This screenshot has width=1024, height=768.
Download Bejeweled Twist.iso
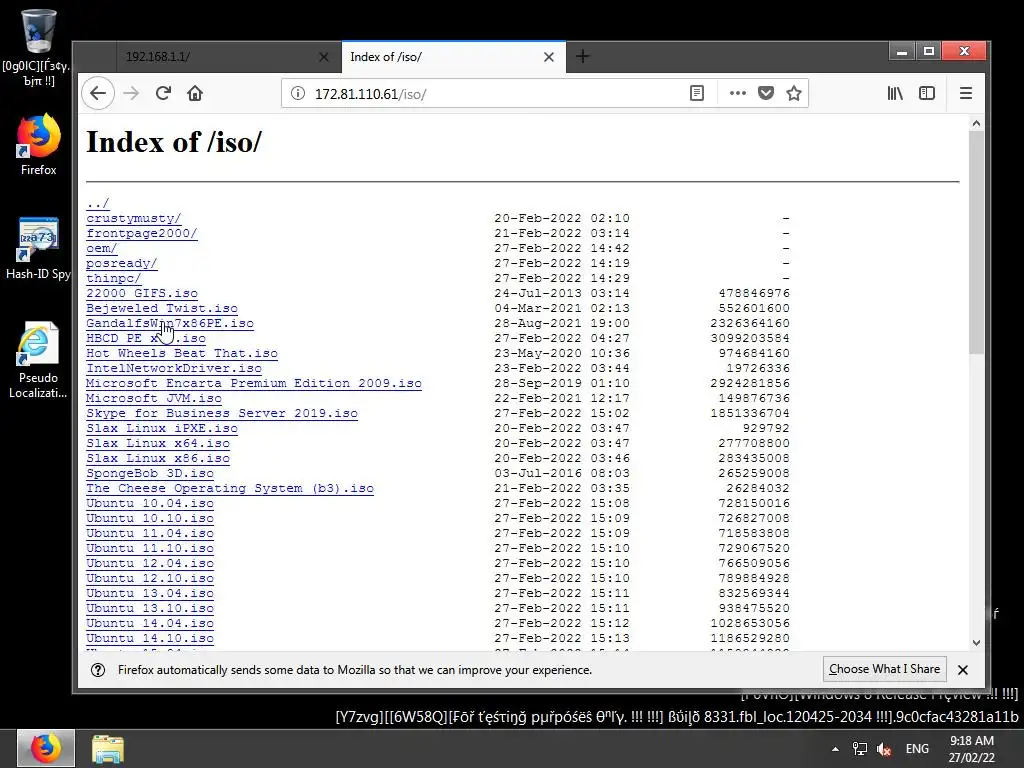(x=162, y=308)
